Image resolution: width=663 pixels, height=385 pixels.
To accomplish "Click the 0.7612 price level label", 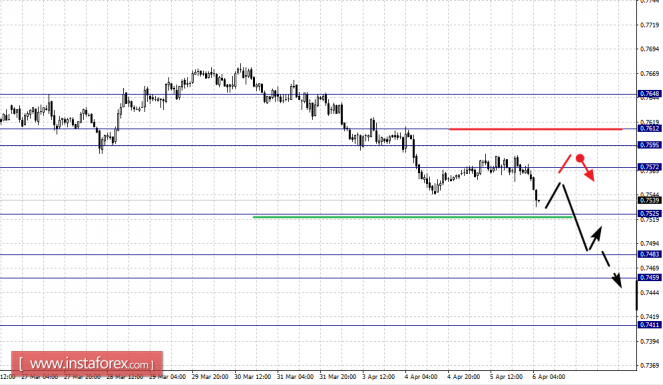I will point(649,128).
